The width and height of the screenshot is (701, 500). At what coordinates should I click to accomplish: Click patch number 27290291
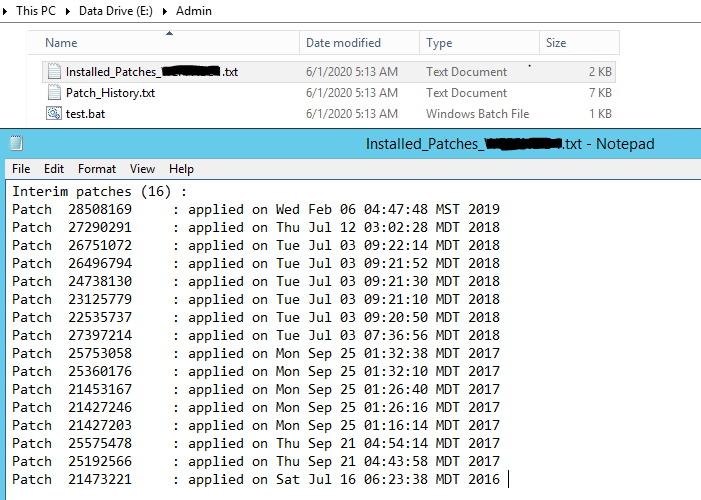pos(100,227)
